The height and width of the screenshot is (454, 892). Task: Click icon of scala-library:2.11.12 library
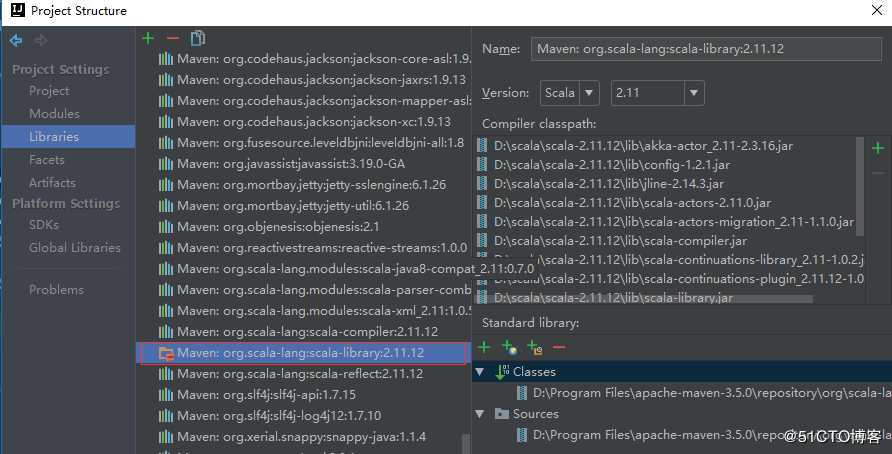click(x=166, y=353)
